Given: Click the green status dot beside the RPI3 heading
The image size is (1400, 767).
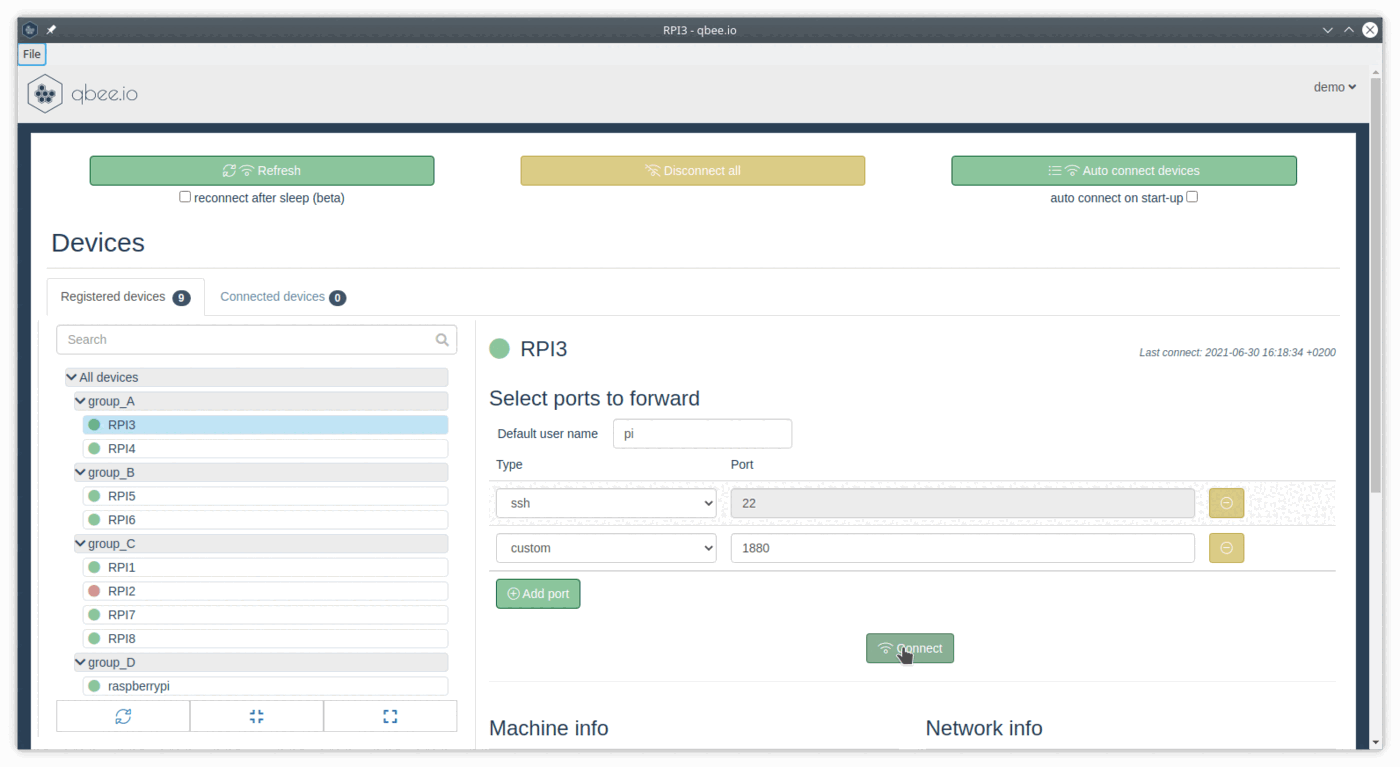Looking at the screenshot, I should coord(499,348).
